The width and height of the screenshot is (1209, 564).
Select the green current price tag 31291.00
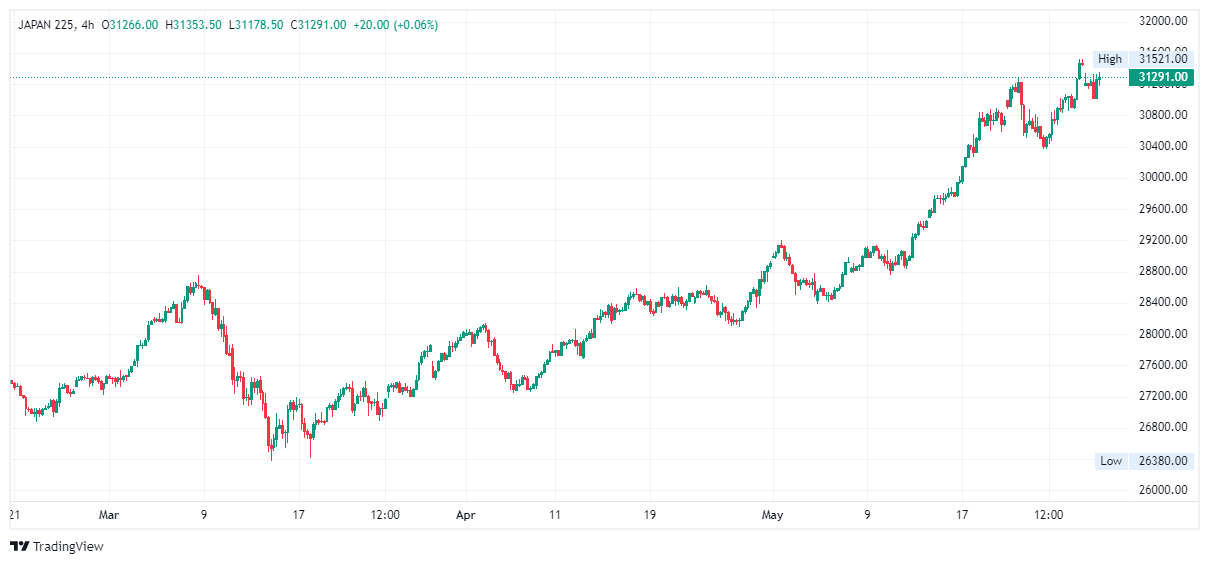pyautogui.click(x=1162, y=77)
